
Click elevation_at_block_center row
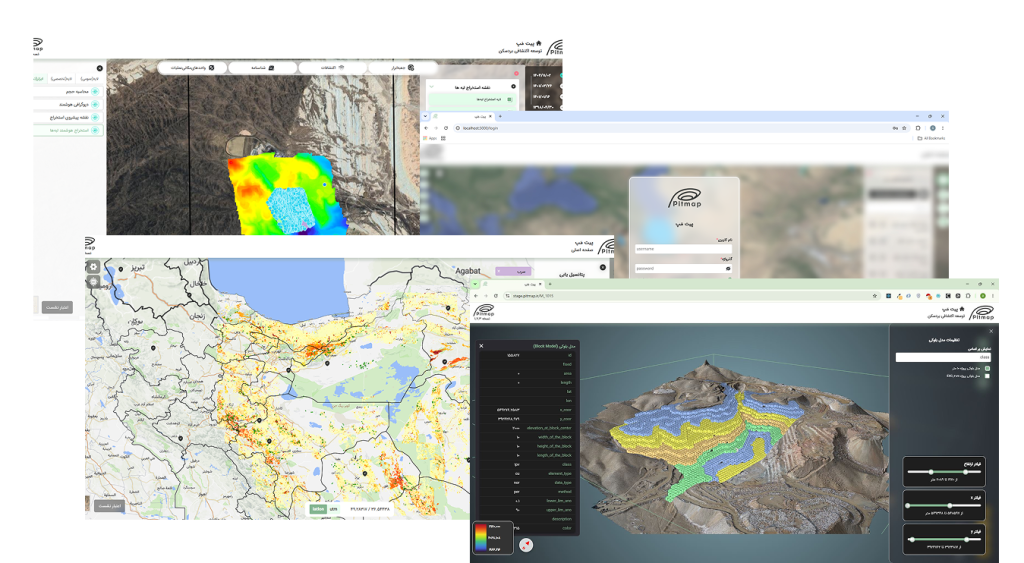[x=526, y=428]
